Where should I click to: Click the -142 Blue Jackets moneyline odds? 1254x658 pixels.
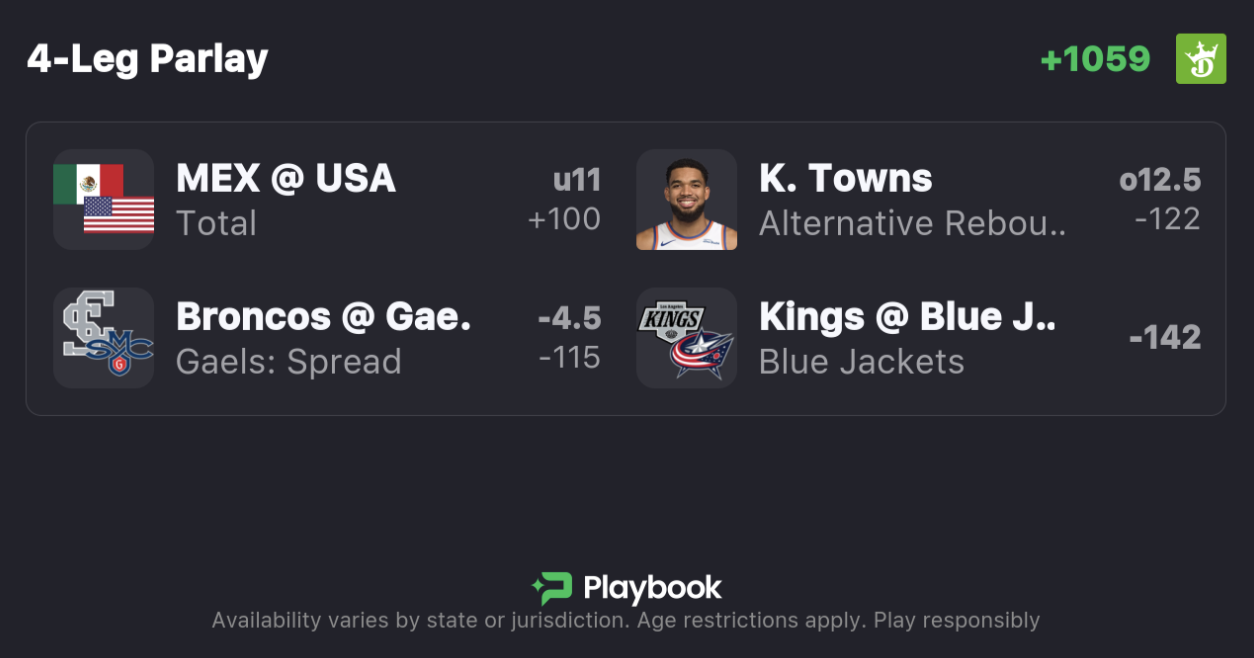pyautogui.click(x=1164, y=338)
